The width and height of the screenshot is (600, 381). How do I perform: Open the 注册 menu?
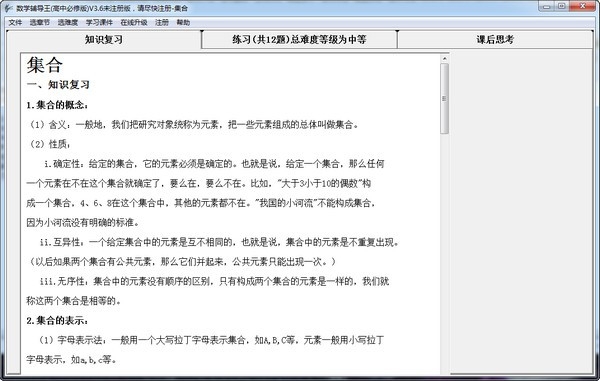click(162, 23)
